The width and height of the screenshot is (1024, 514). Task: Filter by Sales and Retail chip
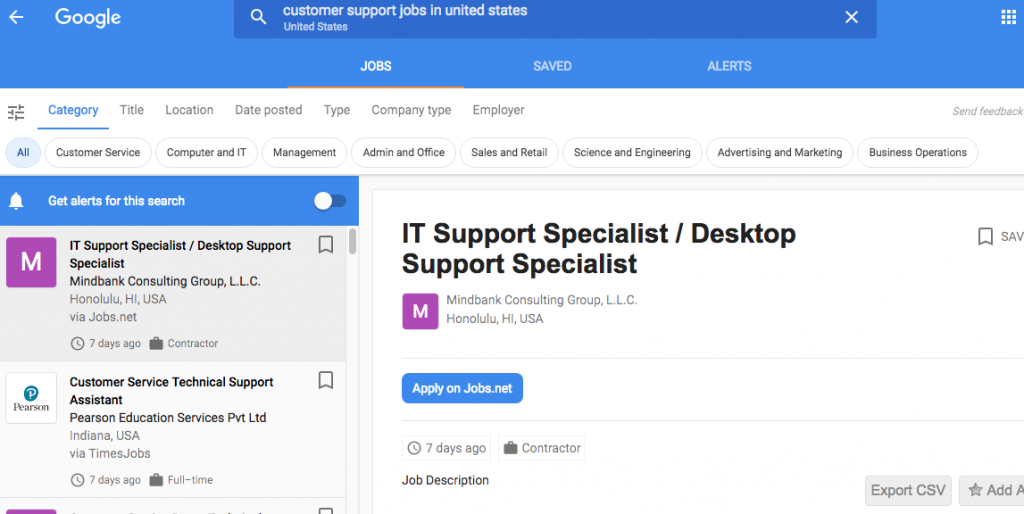tap(509, 153)
